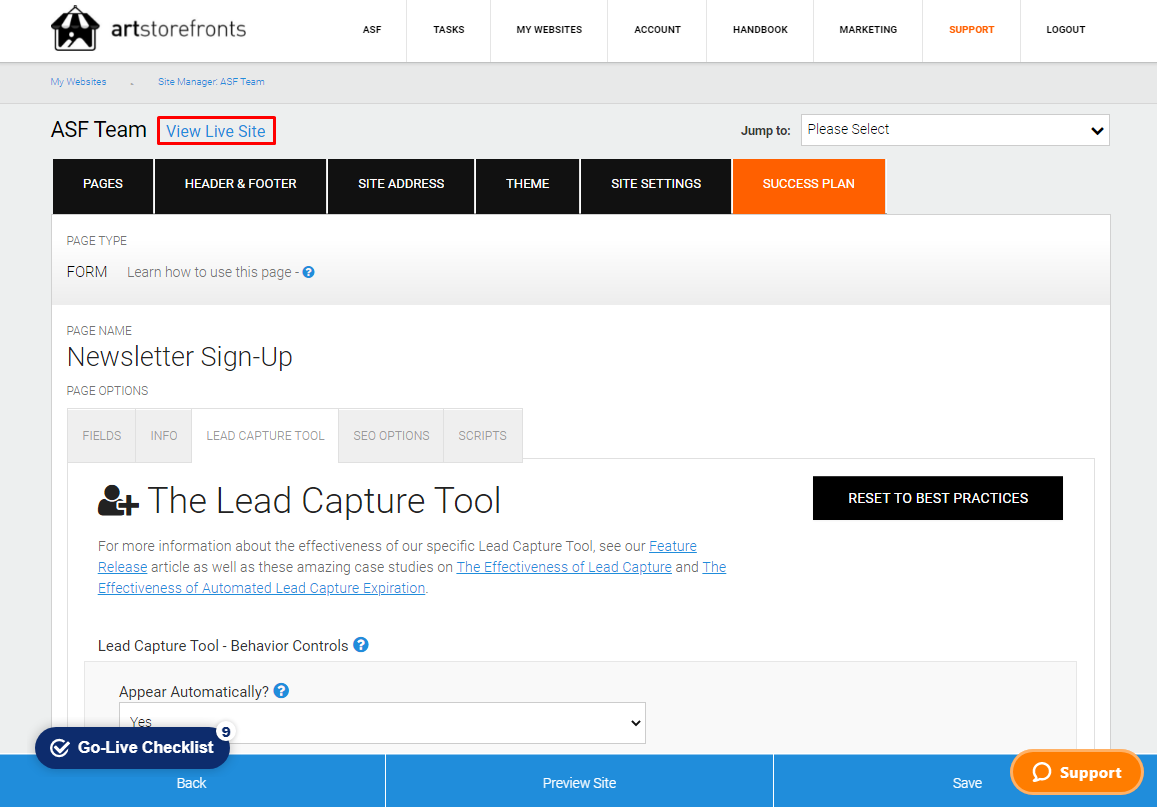Click the Preview Site button
The image size is (1157, 807).
click(x=579, y=783)
